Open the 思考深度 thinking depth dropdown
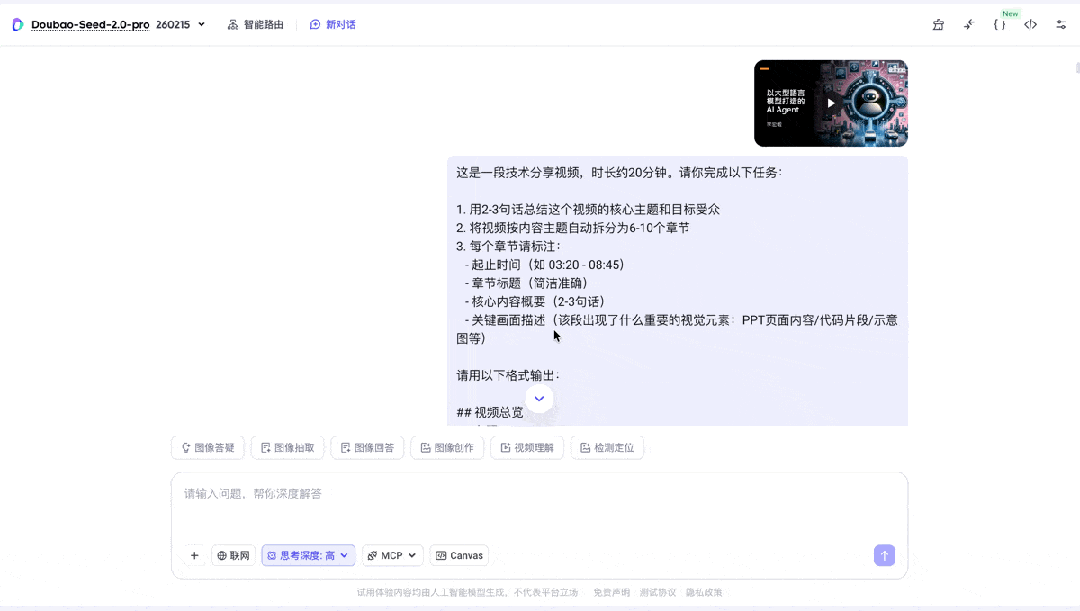Image resolution: width=1080 pixels, height=611 pixels. tap(307, 555)
